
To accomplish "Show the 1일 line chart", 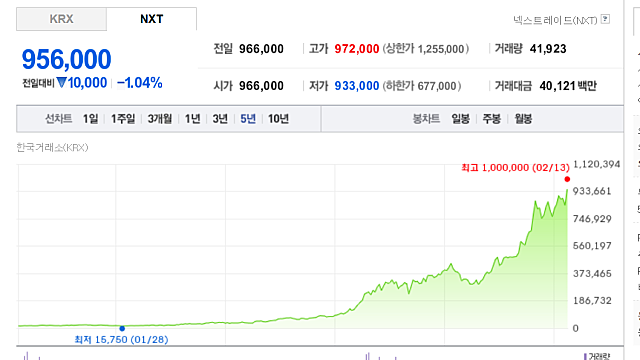I will (x=91, y=119).
